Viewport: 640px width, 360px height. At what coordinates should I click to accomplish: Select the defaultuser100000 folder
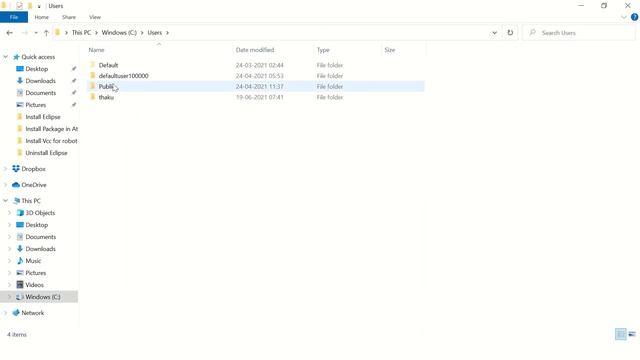pyautogui.click(x=123, y=76)
